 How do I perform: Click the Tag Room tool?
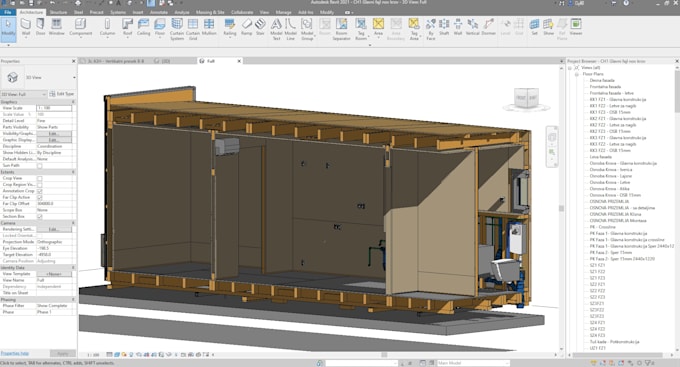click(x=361, y=29)
